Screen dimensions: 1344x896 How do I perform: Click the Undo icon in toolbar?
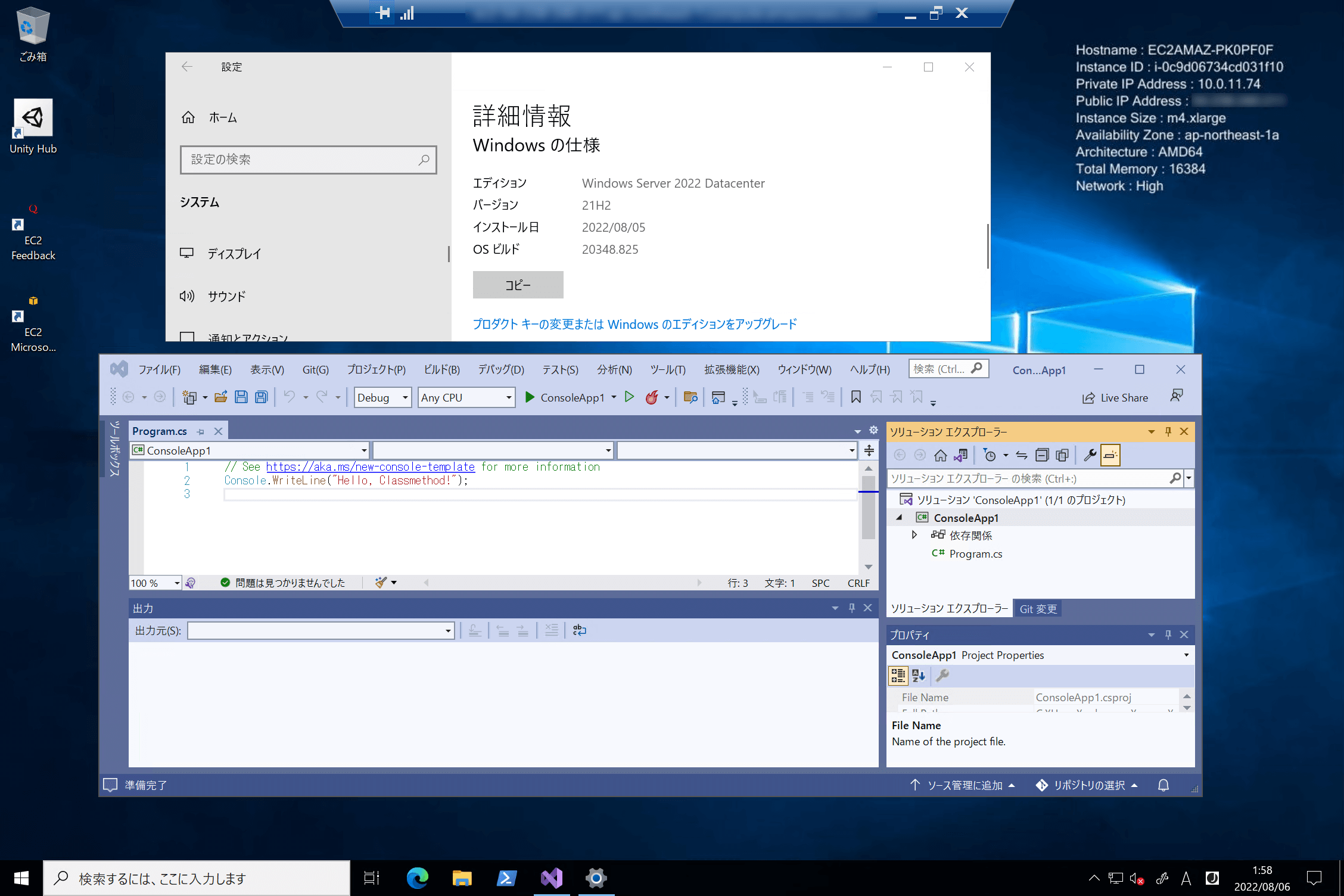click(290, 397)
